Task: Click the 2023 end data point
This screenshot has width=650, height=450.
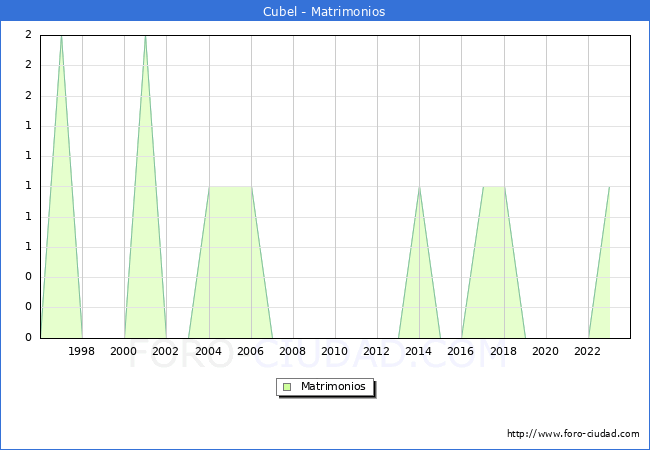Action: point(609,187)
